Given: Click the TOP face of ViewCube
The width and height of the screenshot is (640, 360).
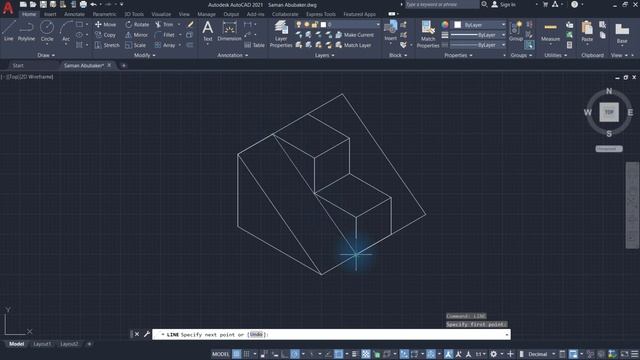Looking at the screenshot, I should pos(609,112).
